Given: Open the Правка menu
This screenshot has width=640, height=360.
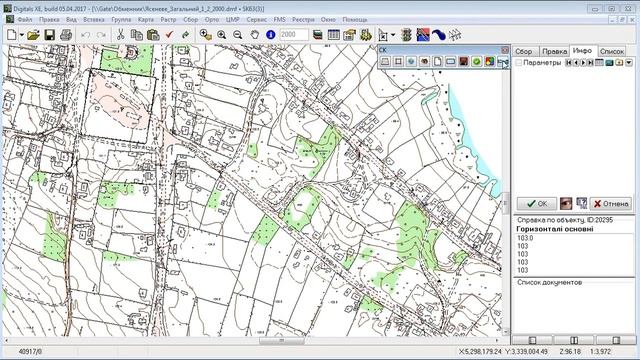Looking at the screenshot, I should [49, 20].
